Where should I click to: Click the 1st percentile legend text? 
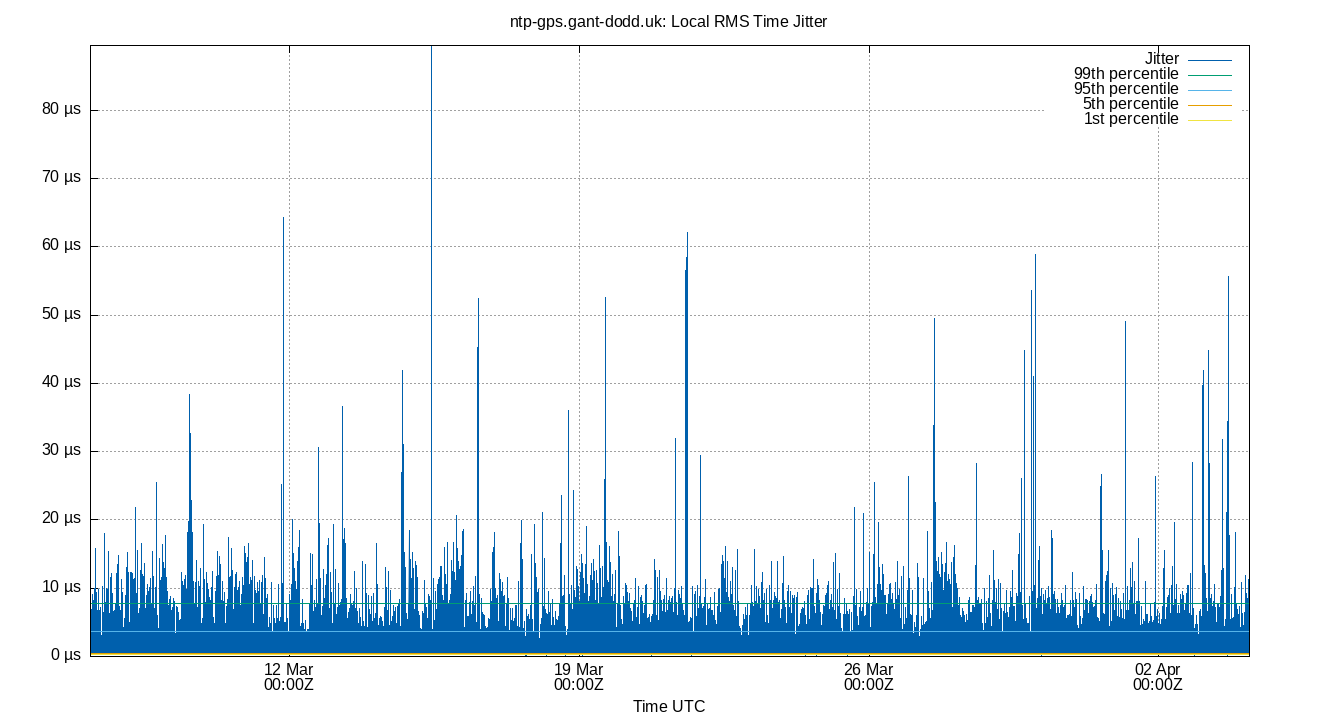click(x=1131, y=118)
